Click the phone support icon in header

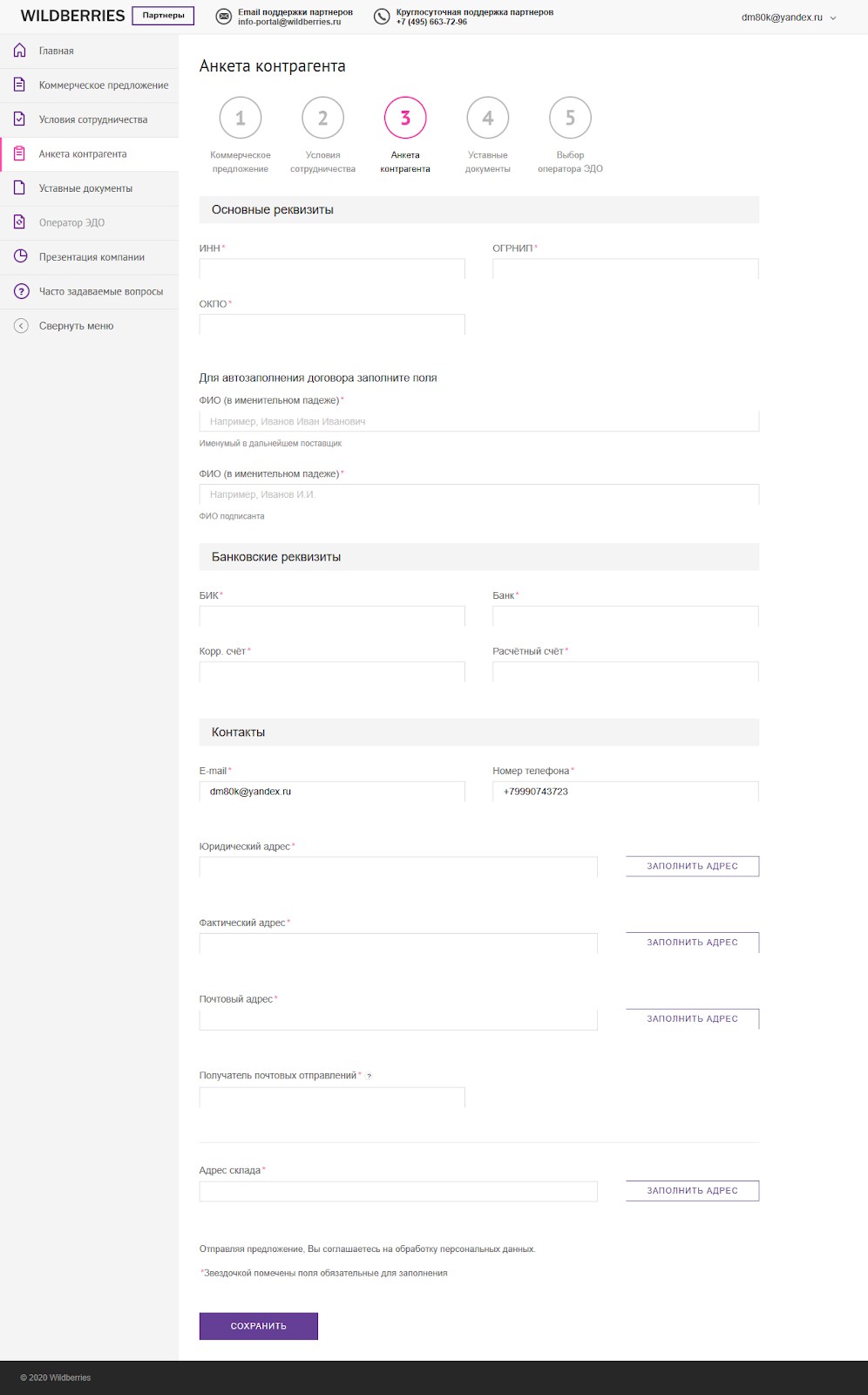[382, 17]
